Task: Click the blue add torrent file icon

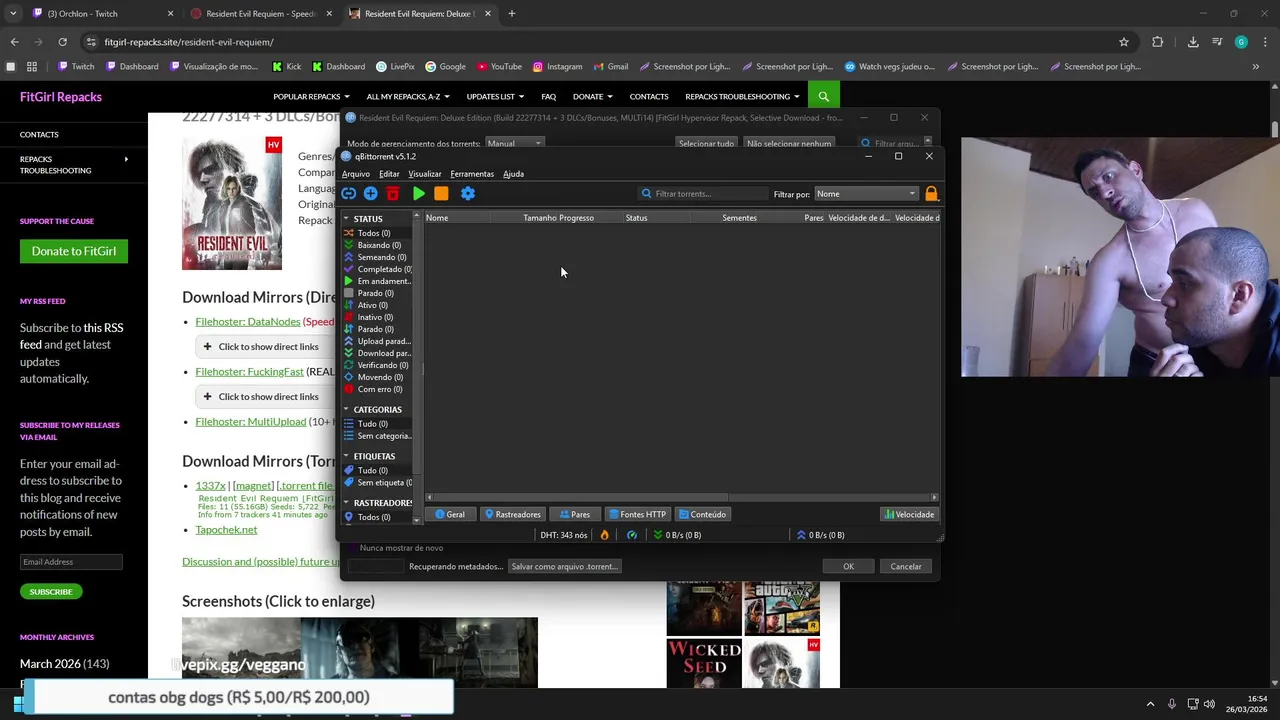Action: click(x=370, y=194)
